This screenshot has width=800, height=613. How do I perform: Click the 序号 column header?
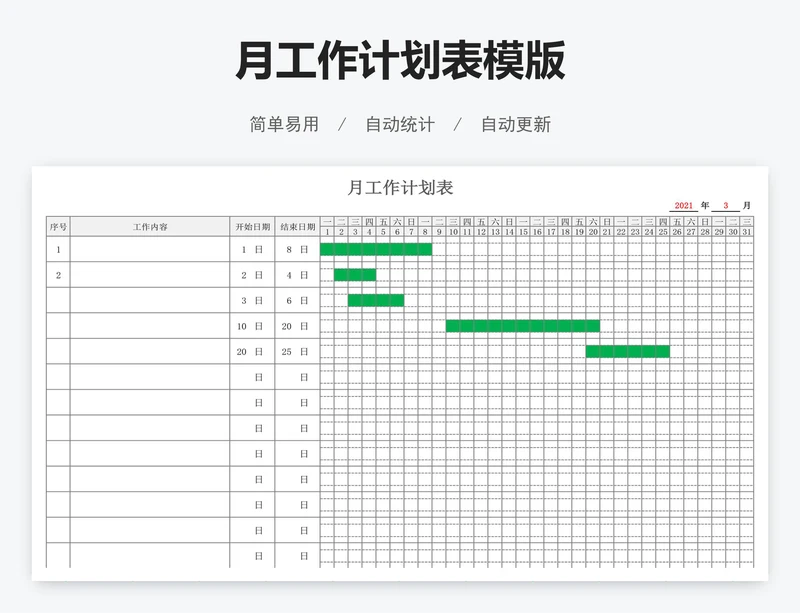point(58,227)
